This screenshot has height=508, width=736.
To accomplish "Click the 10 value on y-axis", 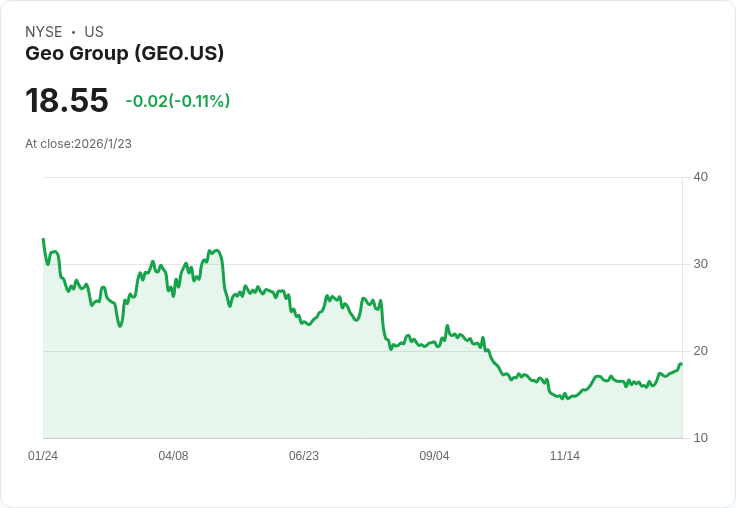I will (700, 438).
